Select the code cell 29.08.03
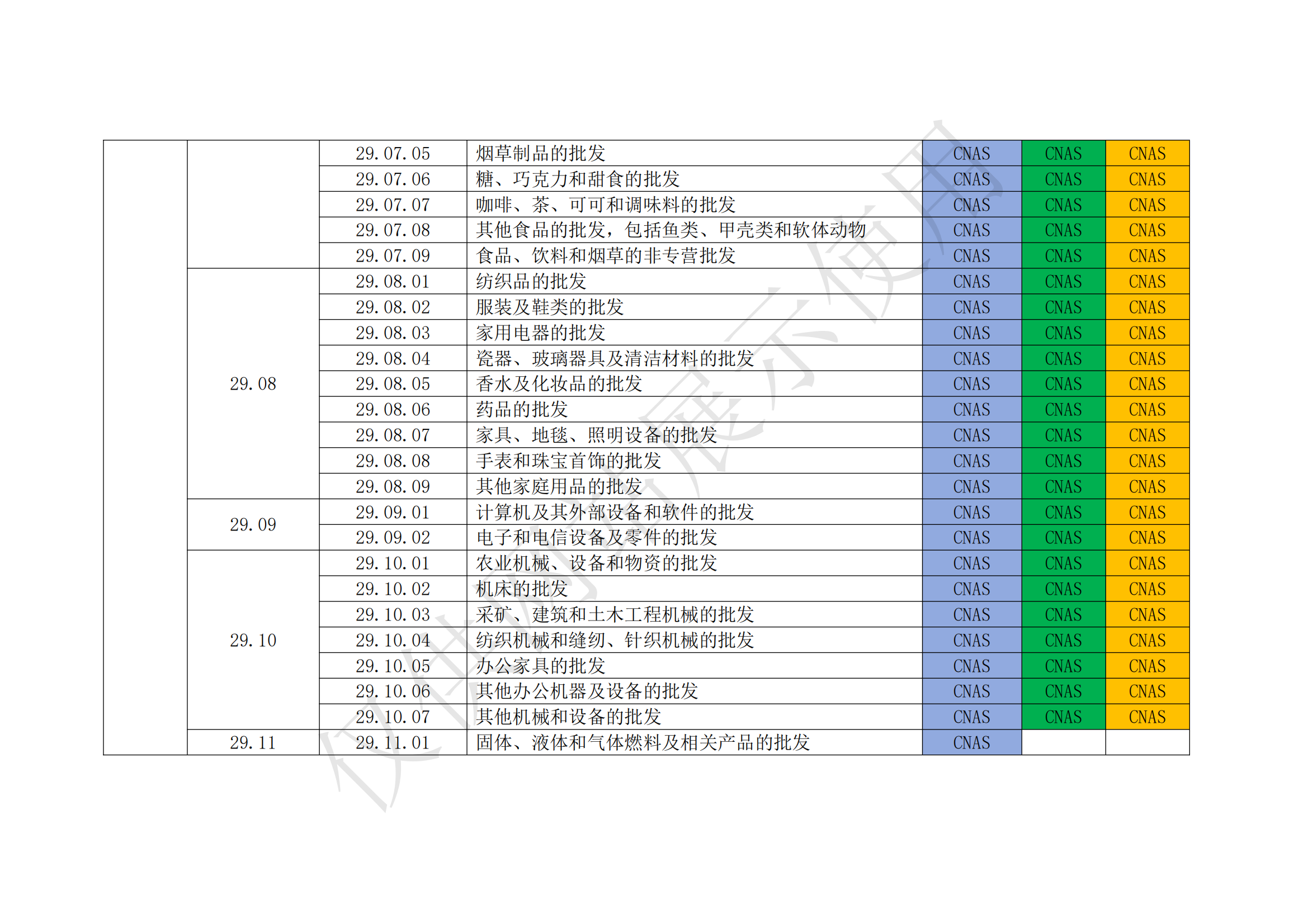The image size is (1308, 924). coord(393,333)
